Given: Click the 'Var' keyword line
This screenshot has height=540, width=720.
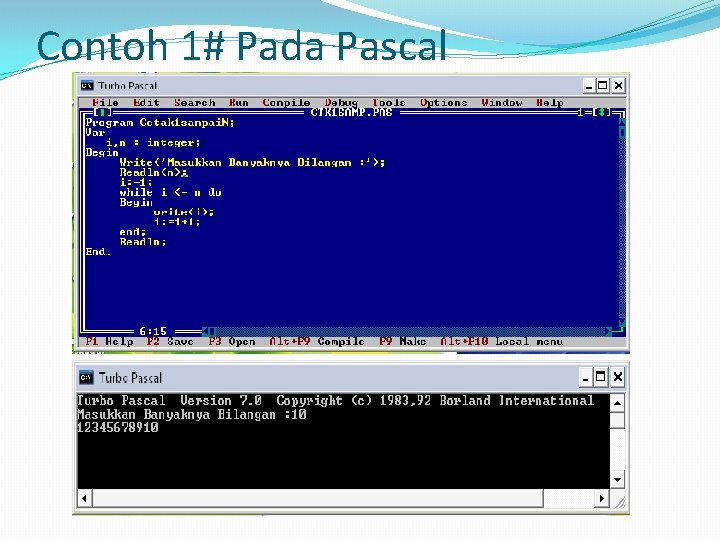Looking at the screenshot, I should tap(95, 133).
